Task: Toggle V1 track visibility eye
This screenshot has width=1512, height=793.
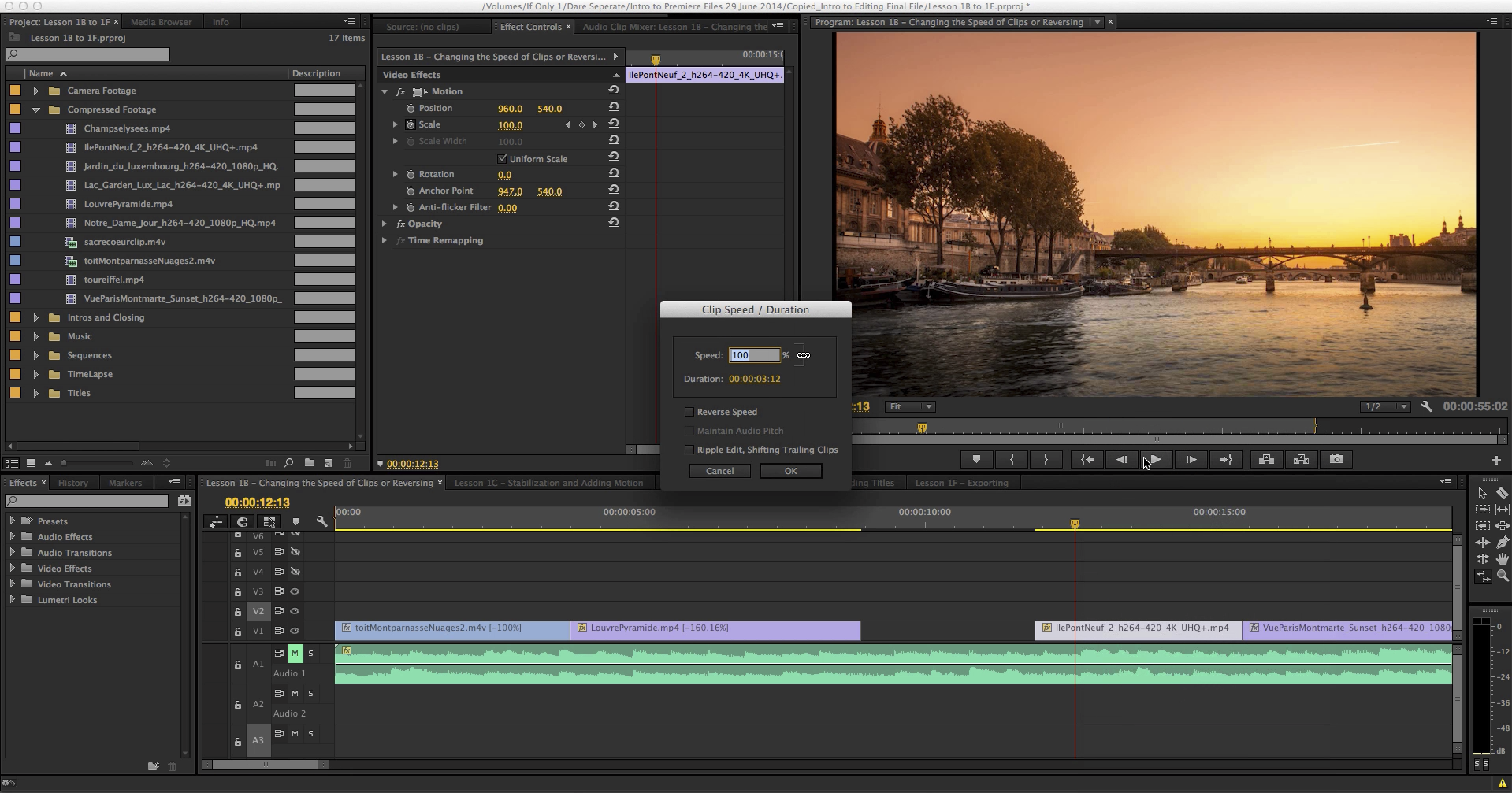Action: point(295,631)
